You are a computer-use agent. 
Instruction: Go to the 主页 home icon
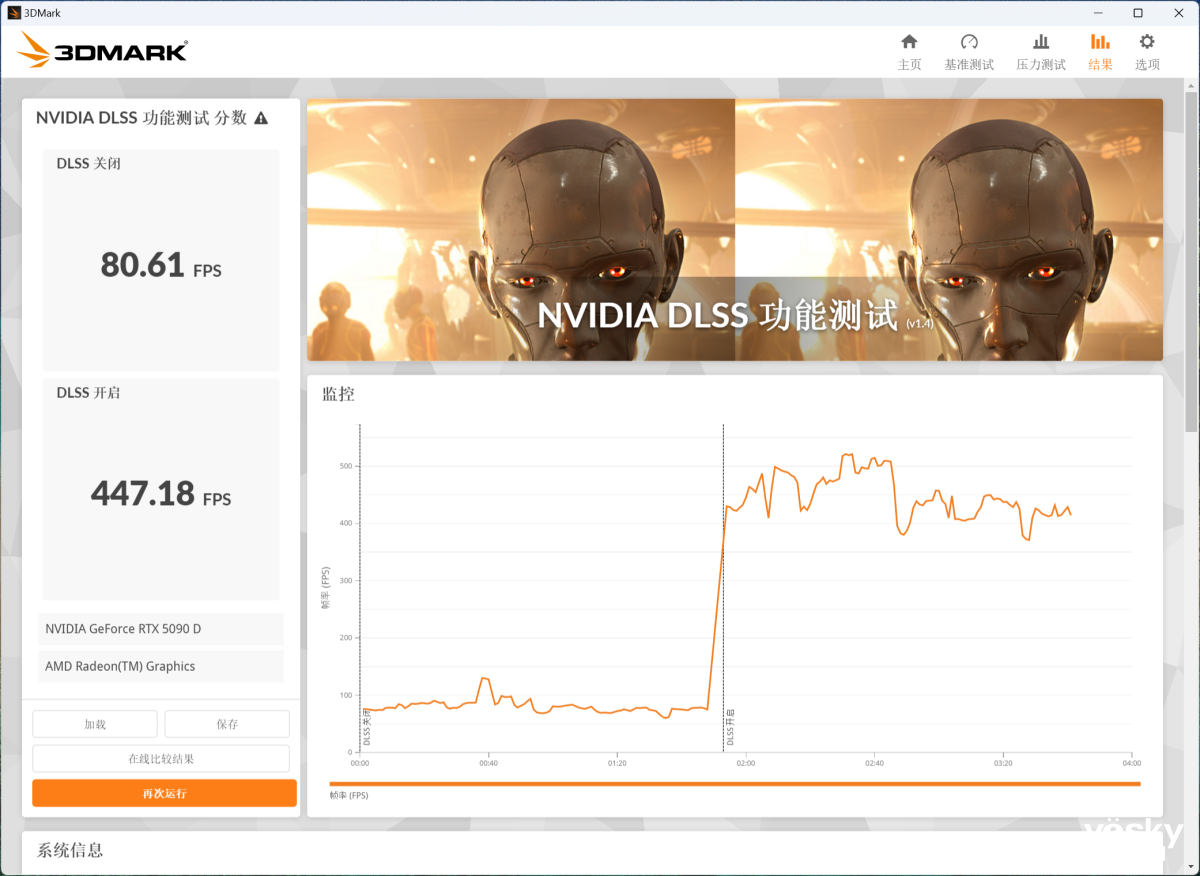[909, 43]
